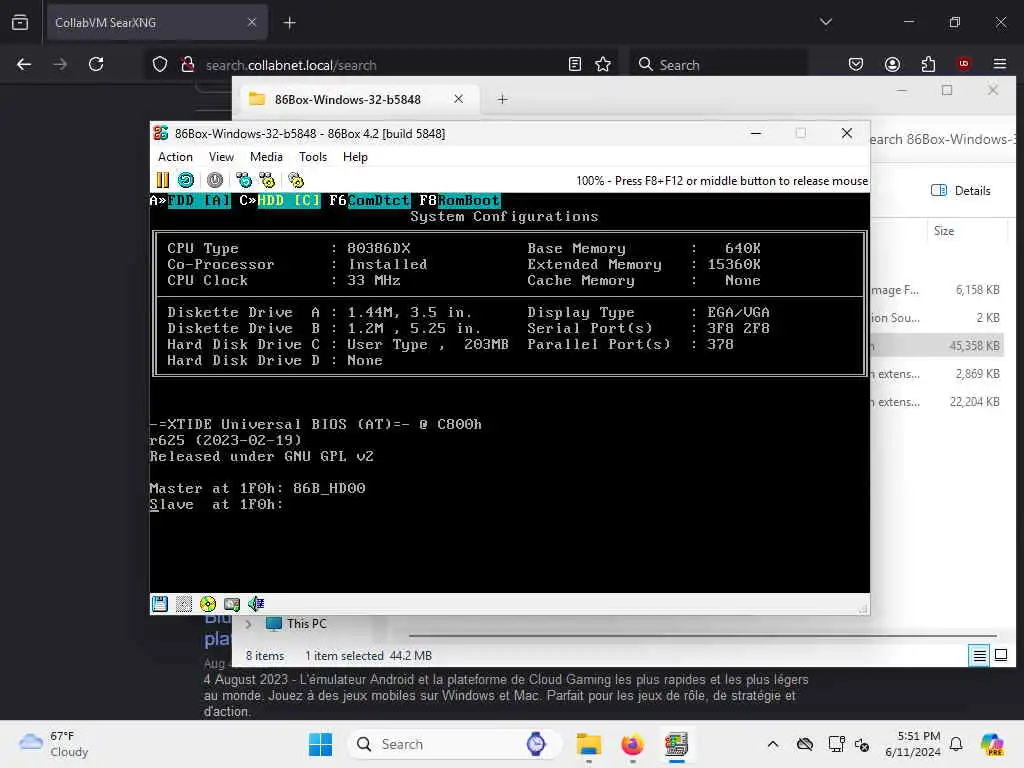1024x768 pixels.
Task: Open 86Box machine settings gear icon
Action: [x=296, y=180]
